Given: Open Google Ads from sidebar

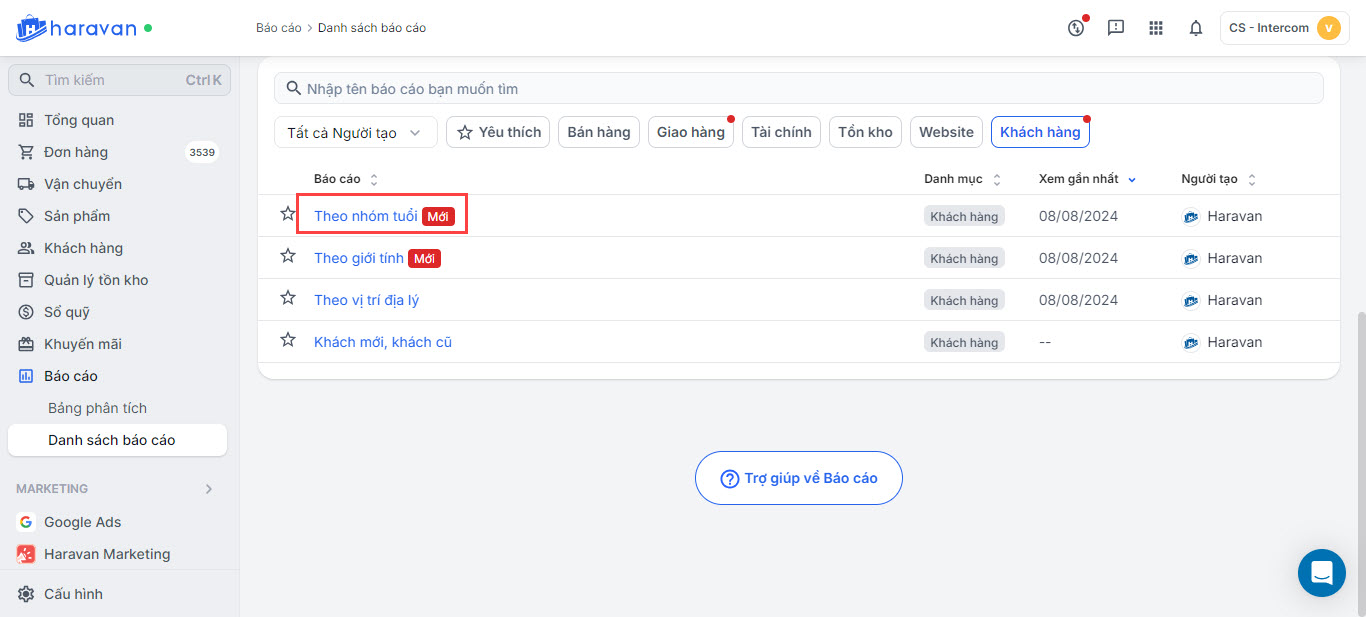Looking at the screenshot, I should [x=82, y=522].
